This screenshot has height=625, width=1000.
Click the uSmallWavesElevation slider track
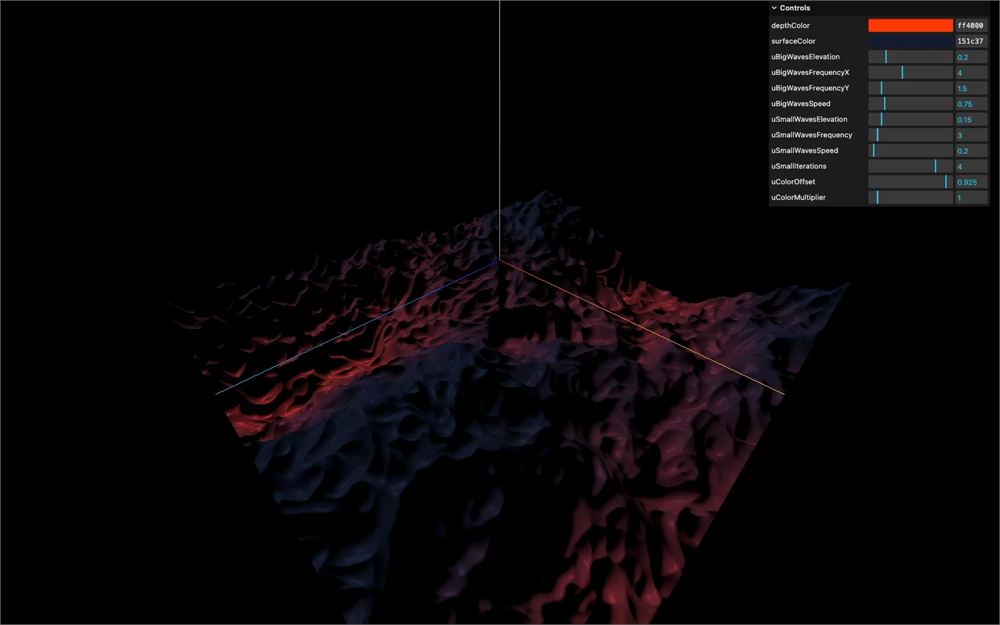[910, 119]
